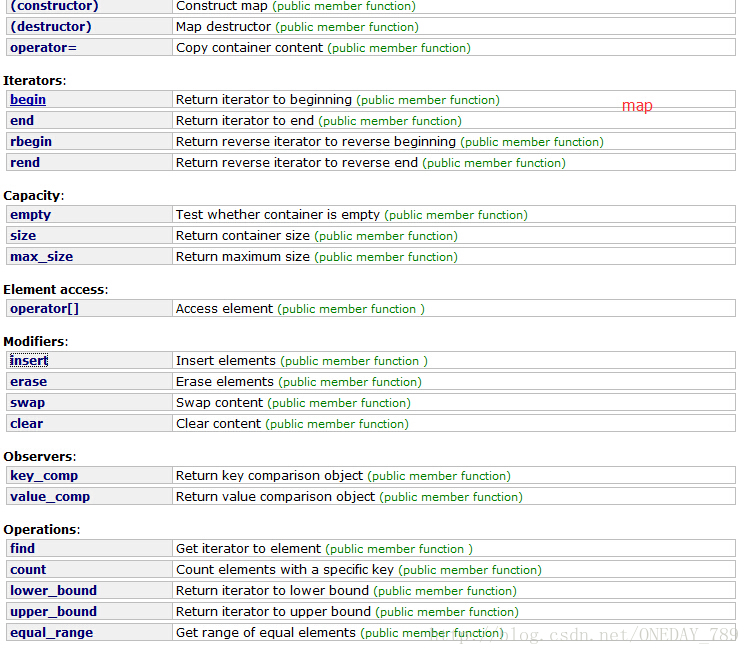The height and width of the screenshot is (655, 750).
Task: Click the 'Element access:' section heading
Action: pos(55,289)
